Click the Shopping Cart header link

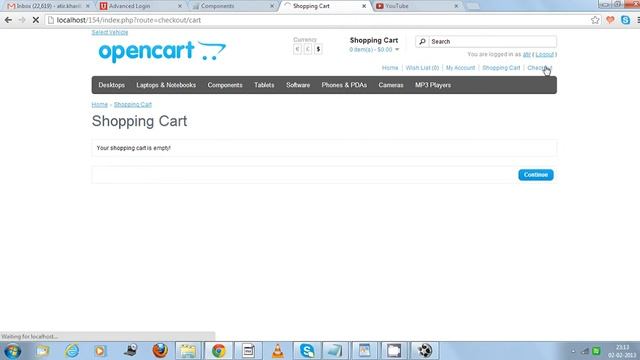[501, 68]
